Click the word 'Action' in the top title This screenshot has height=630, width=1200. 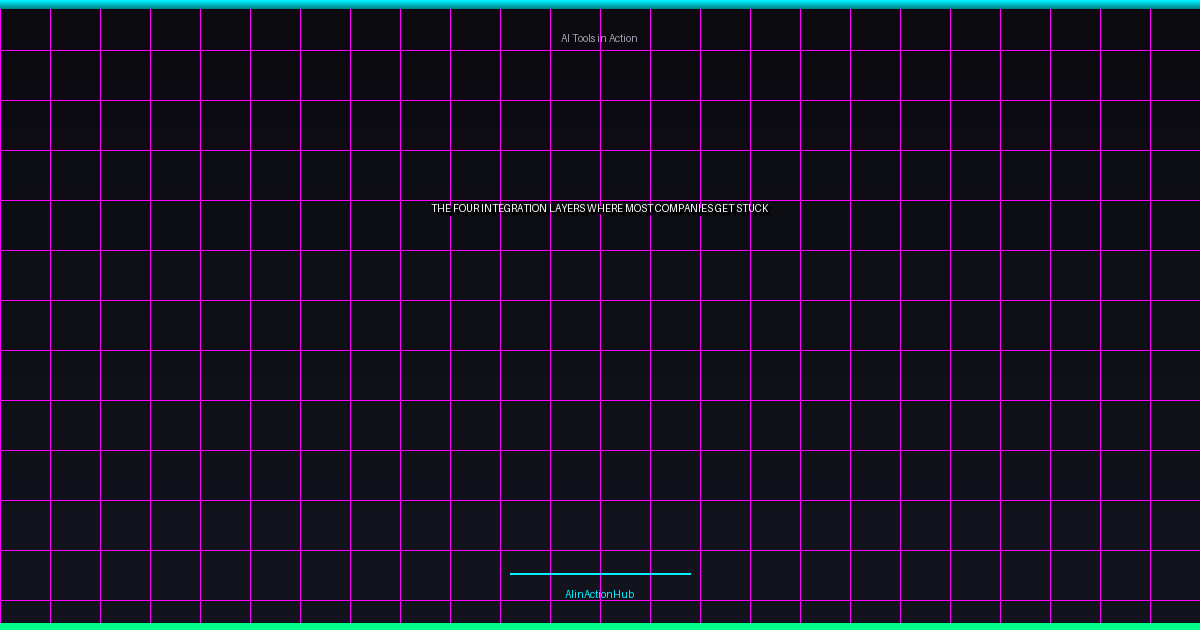click(623, 38)
